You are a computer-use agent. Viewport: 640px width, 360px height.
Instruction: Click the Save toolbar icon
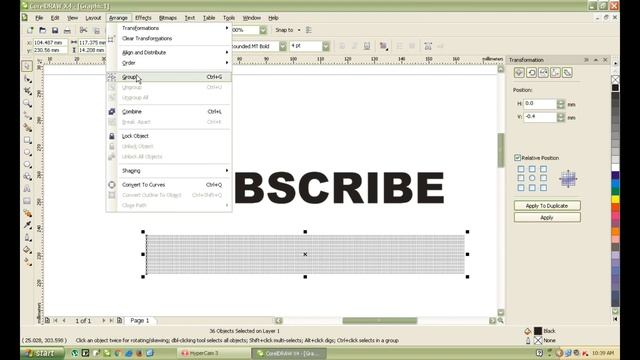click(x=55, y=30)
